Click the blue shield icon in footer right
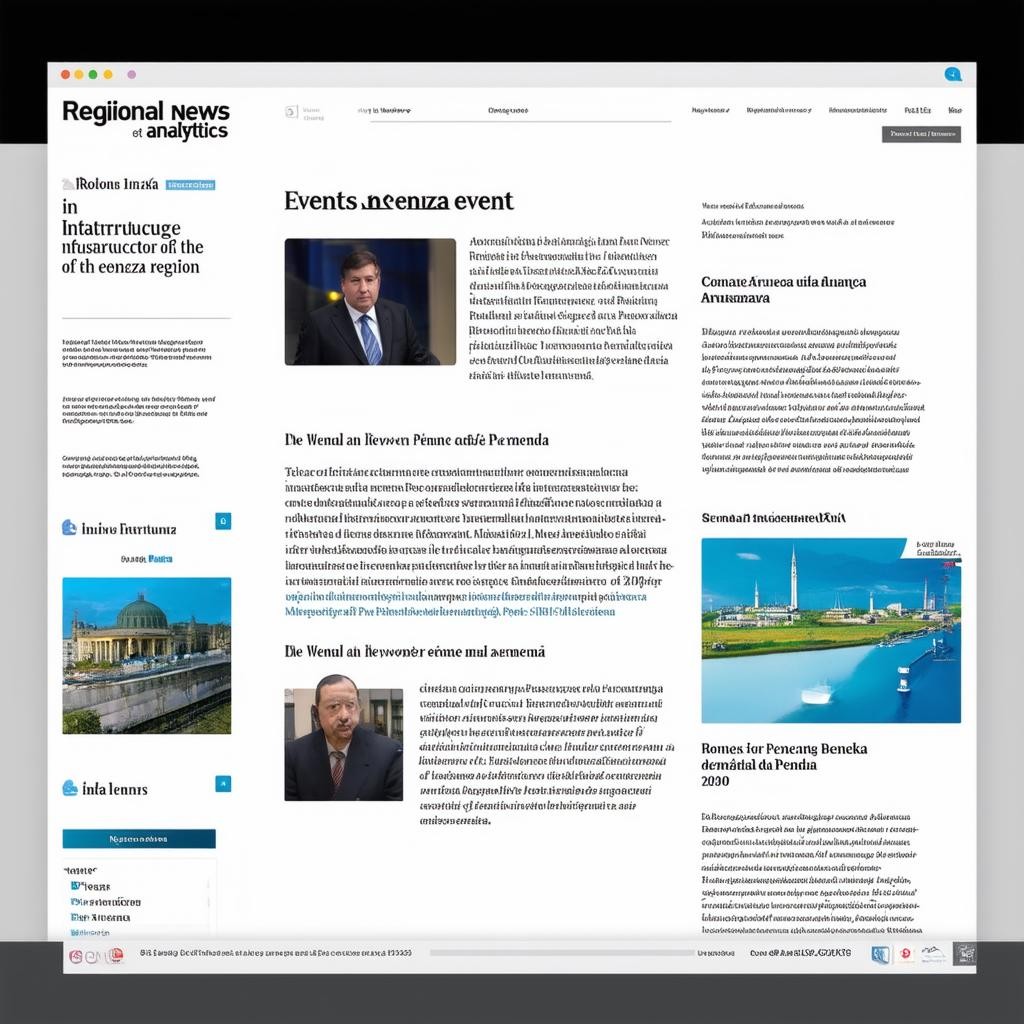Image resolution: width=1024 pixels, height=1024 pixels. (879, 955)
